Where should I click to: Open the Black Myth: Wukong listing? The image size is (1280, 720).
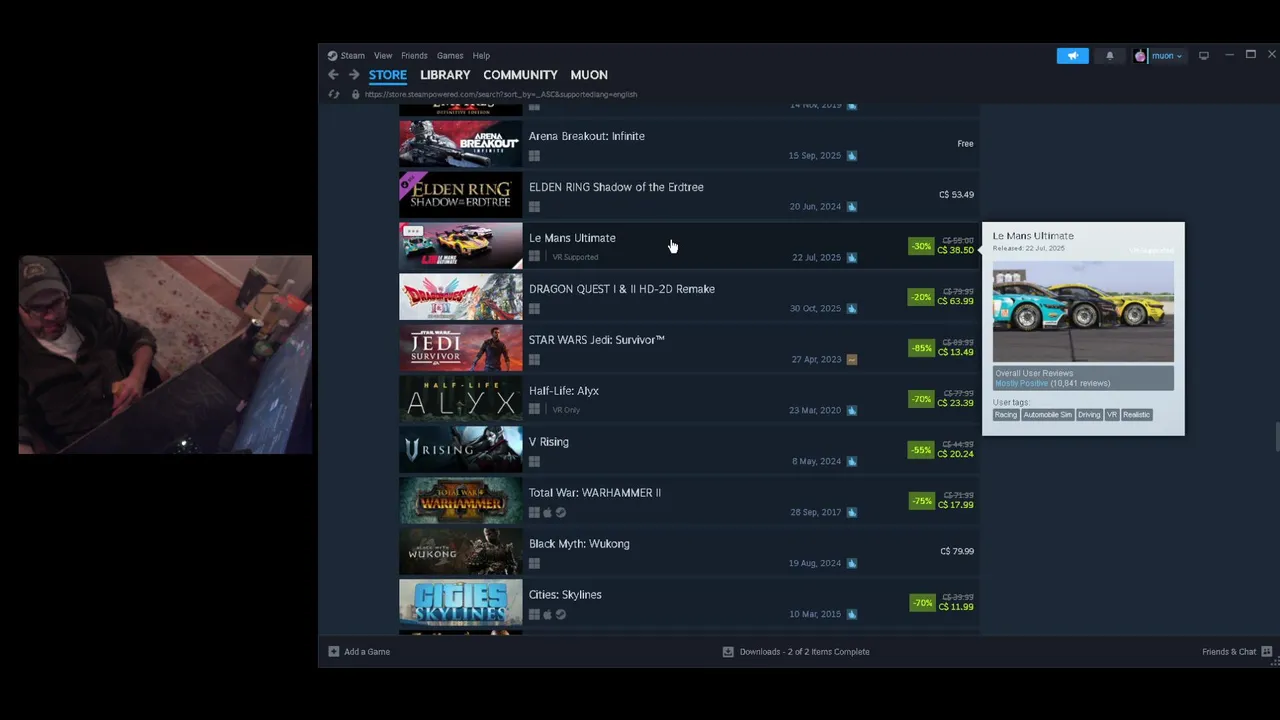(x=688, y=552)
